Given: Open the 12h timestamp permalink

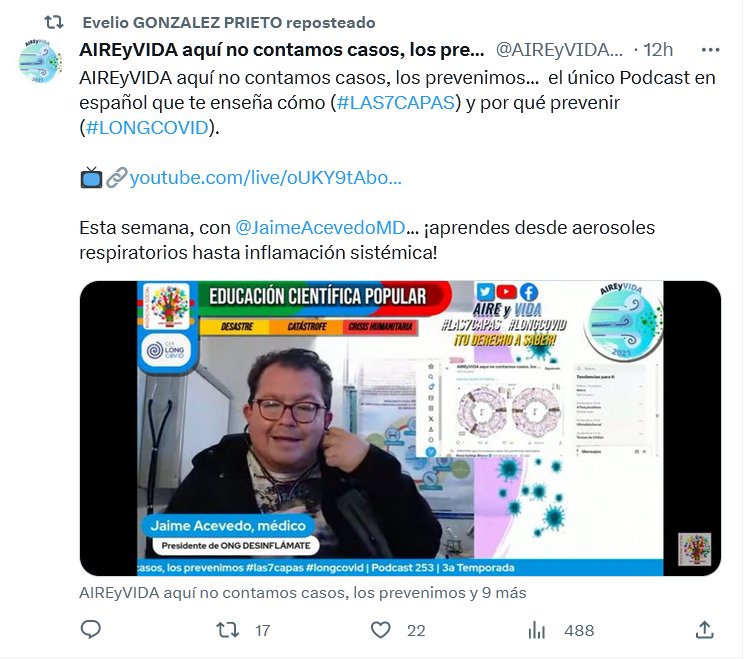Looking at the screenshot, I should pyautogui.click(x=658, y=50).
